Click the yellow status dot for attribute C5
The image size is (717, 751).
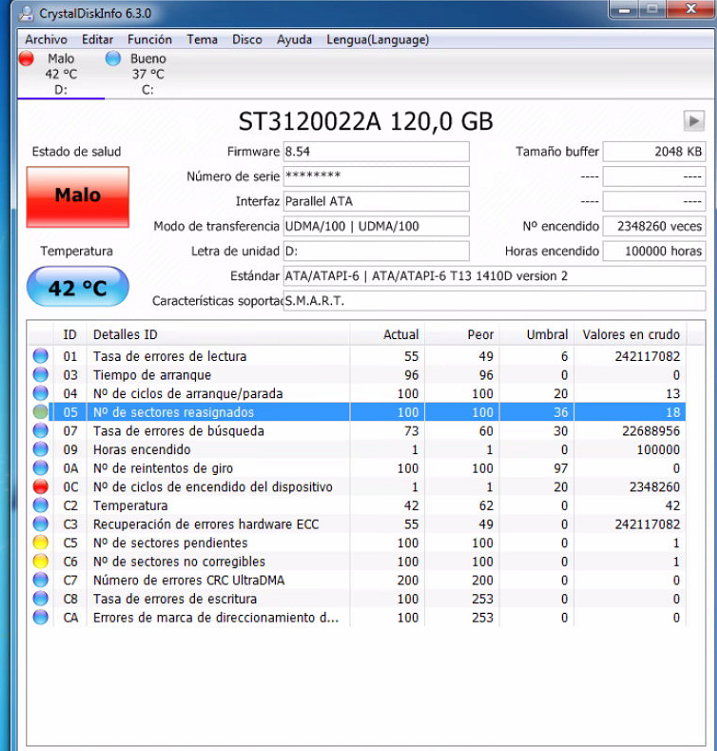pyautogui.click(x=40, y=543)
